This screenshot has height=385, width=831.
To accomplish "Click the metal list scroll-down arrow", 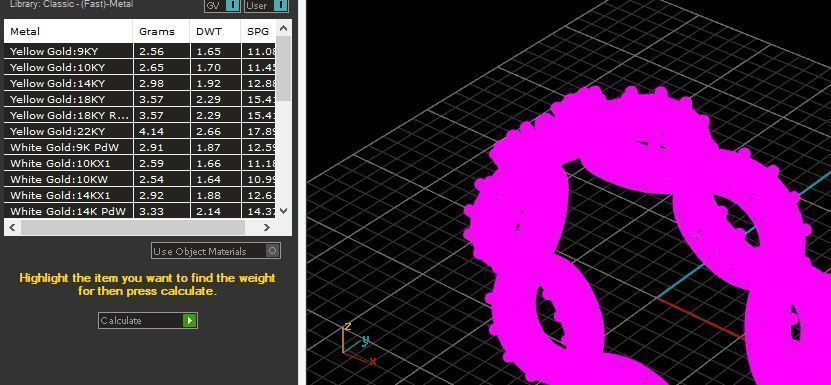I will 284,211.
